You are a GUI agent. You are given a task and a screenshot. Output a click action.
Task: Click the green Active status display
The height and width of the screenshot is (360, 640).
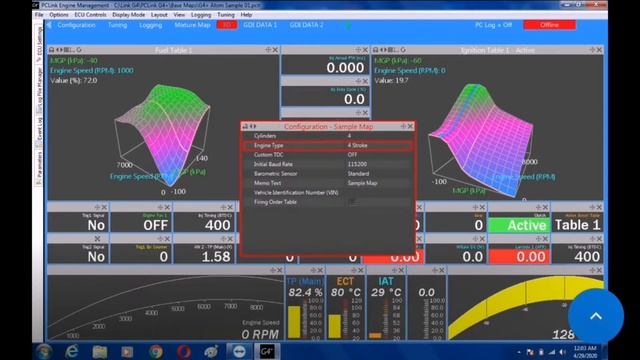(x=519, y=225)
